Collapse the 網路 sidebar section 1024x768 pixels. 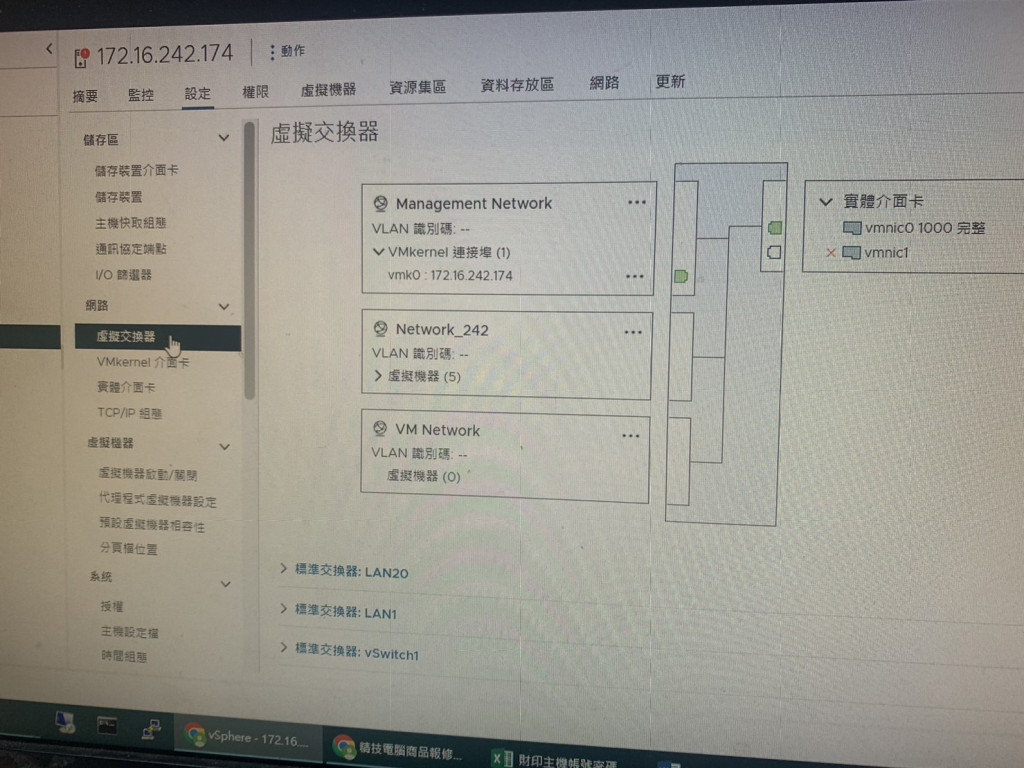coord(224,306)
